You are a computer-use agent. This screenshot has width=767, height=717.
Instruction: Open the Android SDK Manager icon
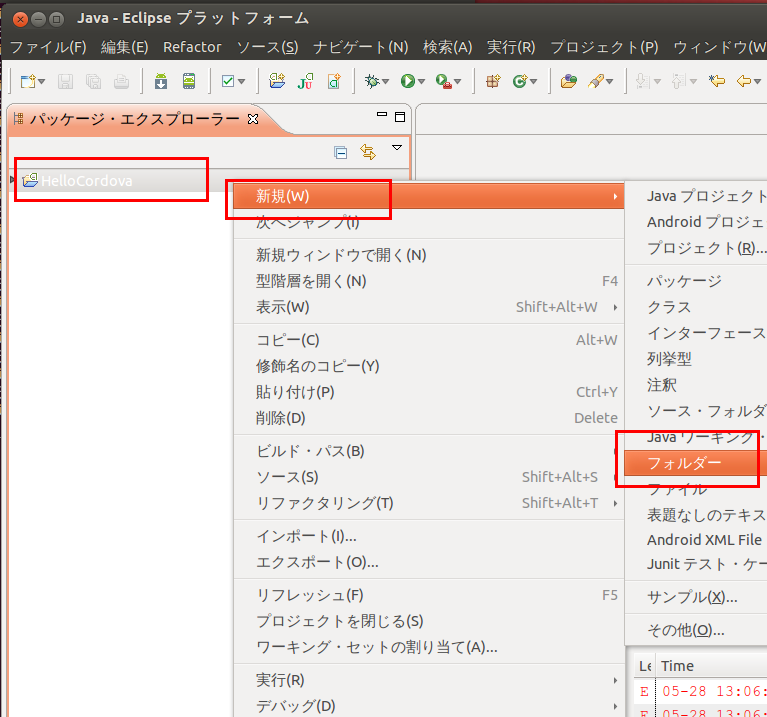(x=161, y=81)
